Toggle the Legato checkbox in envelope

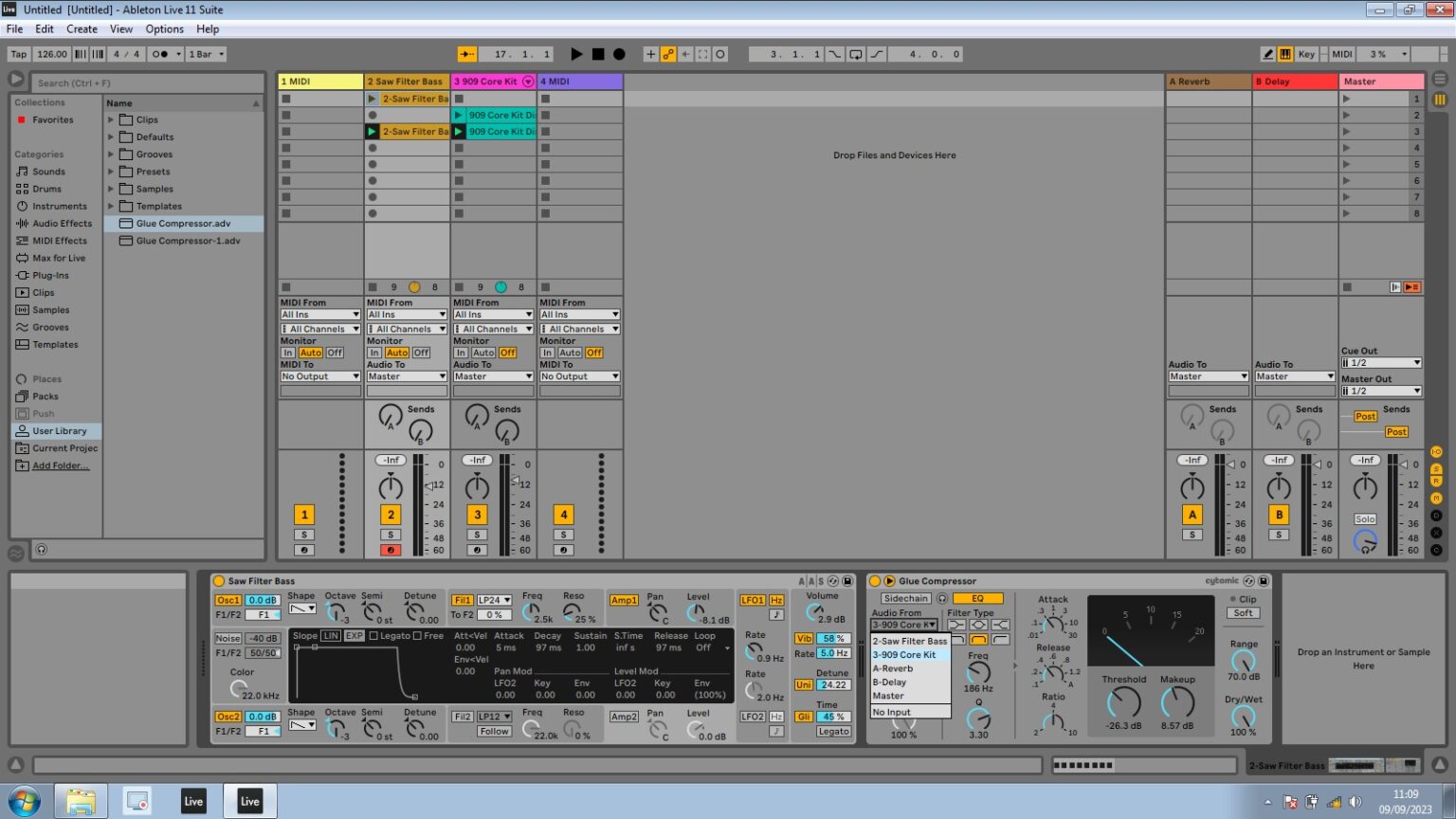tap(373, 636)
